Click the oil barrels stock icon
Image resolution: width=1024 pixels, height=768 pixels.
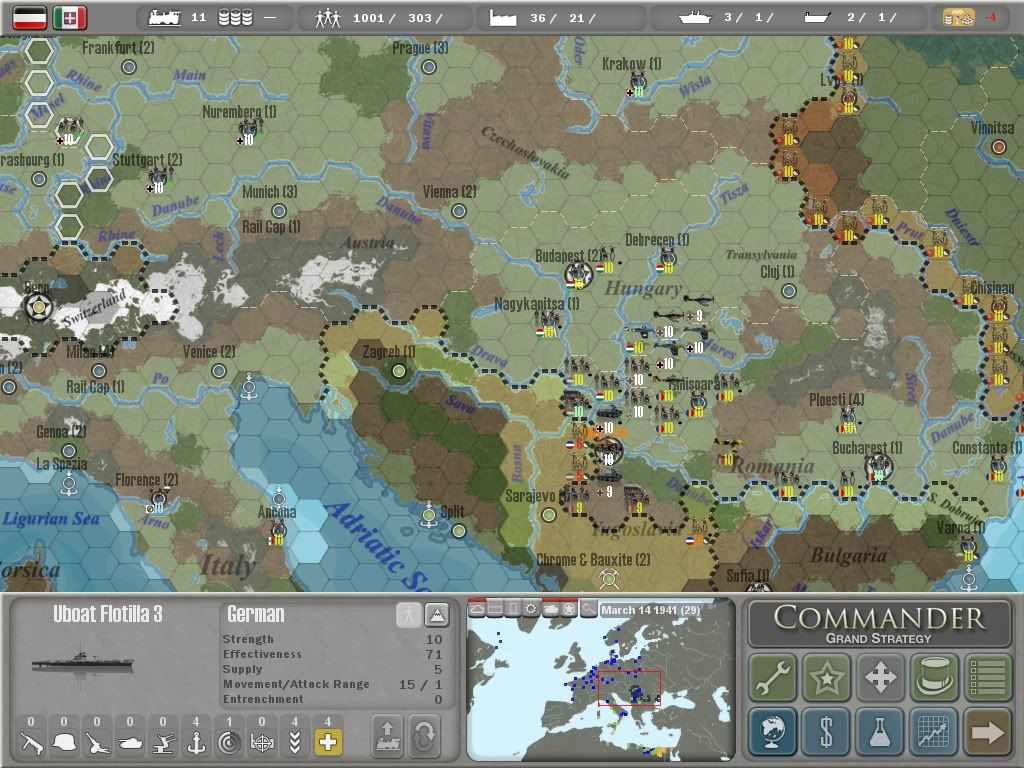pos(235,18)
